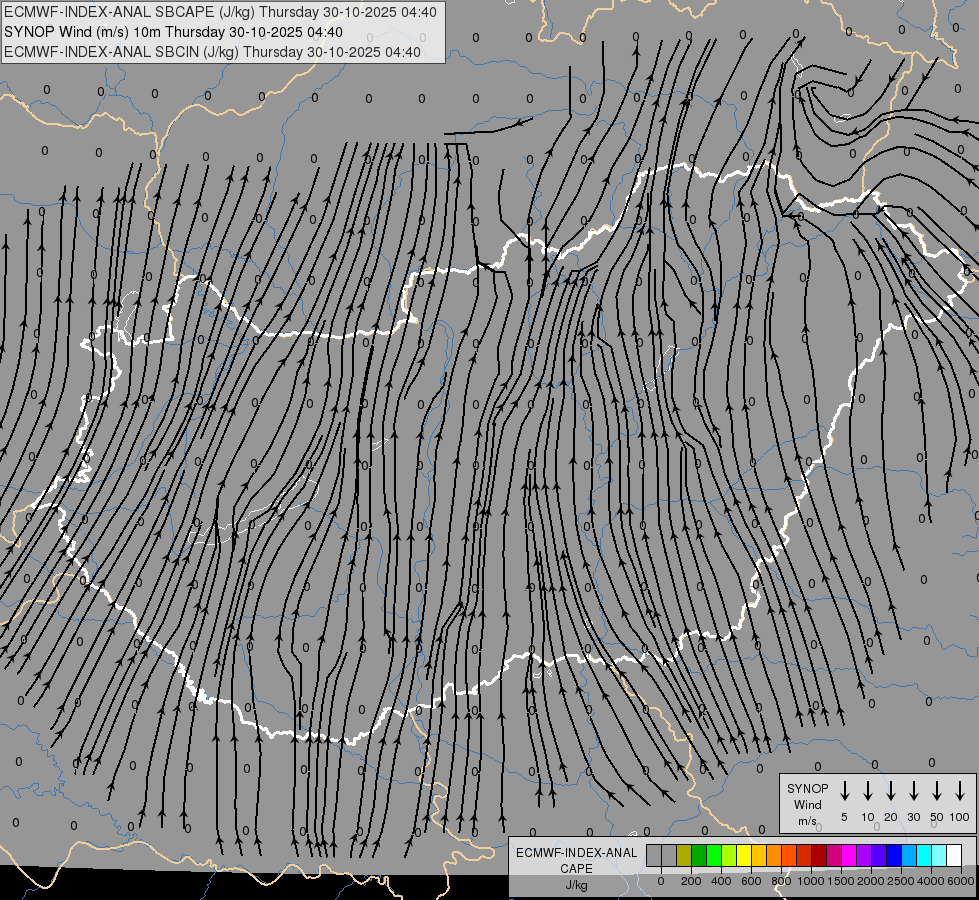Click the SBCIN title line in header
The height and width of the screenshot is (900, 979).
[212, 52]
